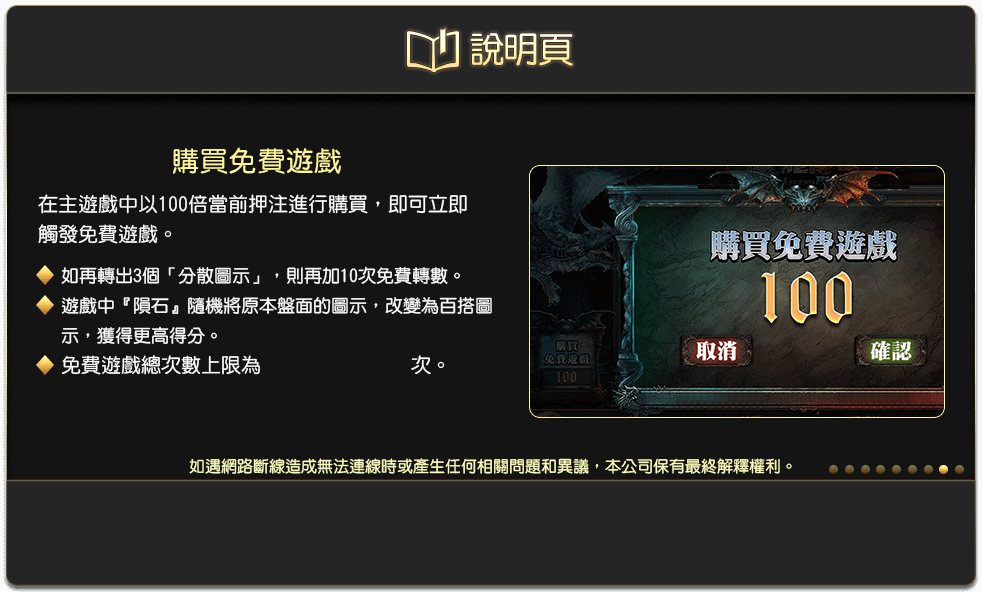Screen dimensions: 982x592
Task: Click the winged dragon emblem atop the preview frame
Action: [x=805, y=188]
